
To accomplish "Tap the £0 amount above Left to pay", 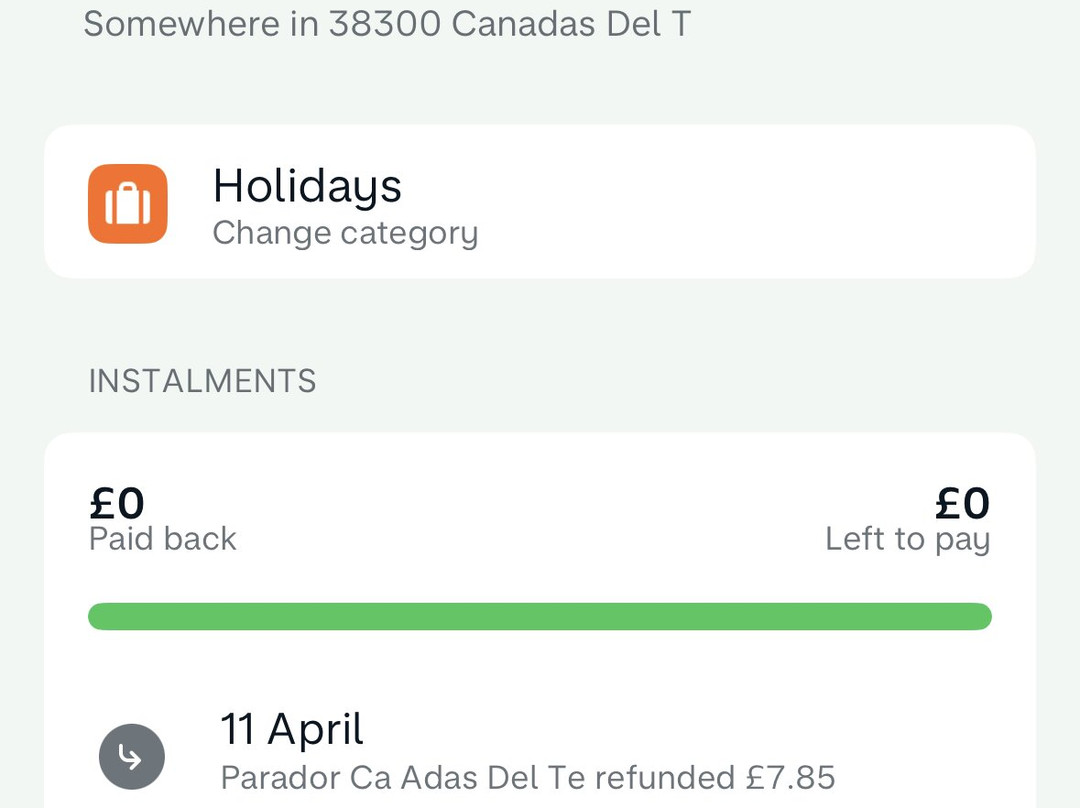I will [962, 503].
